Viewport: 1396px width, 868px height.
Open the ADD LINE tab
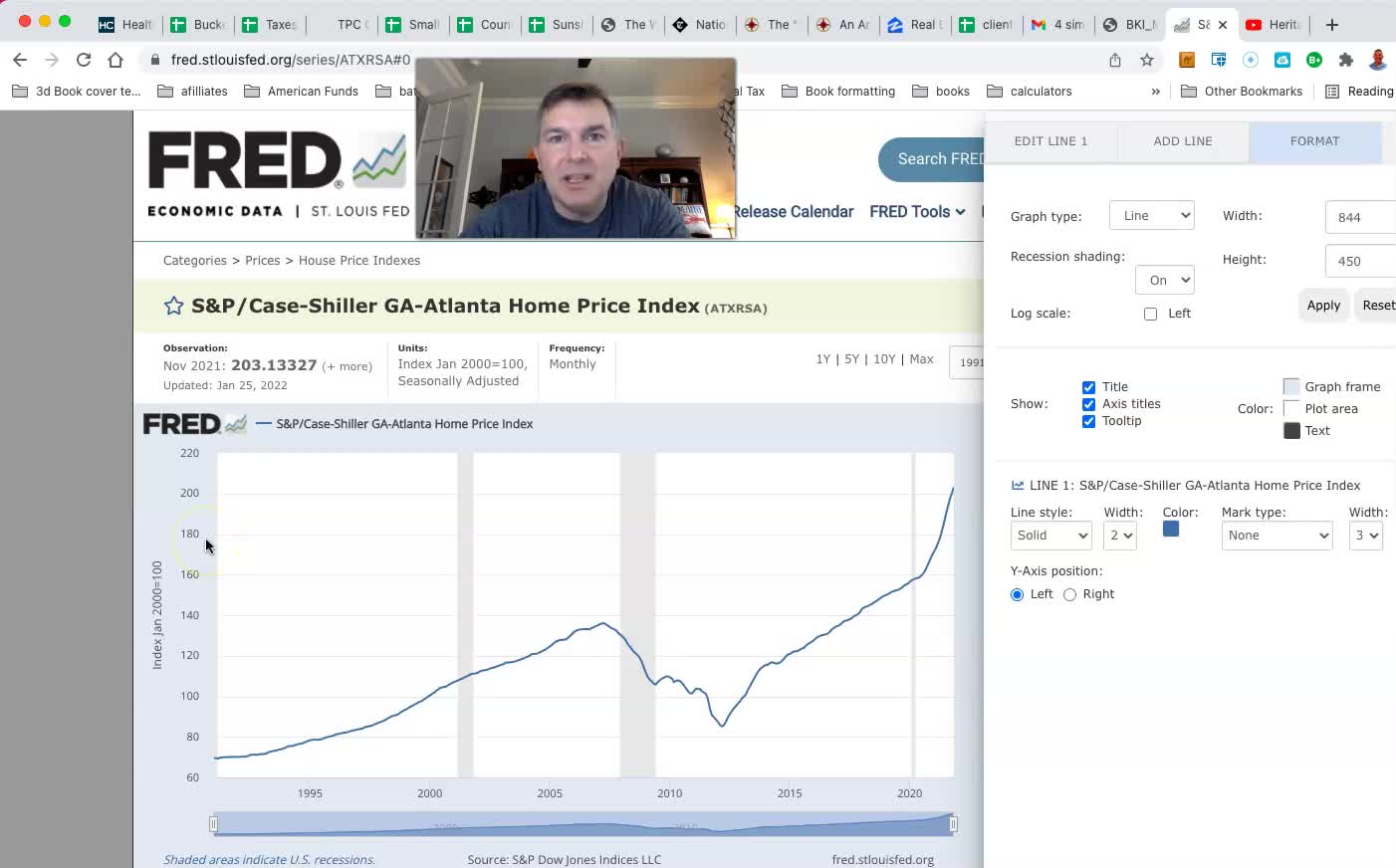(x=1183, y=141)
